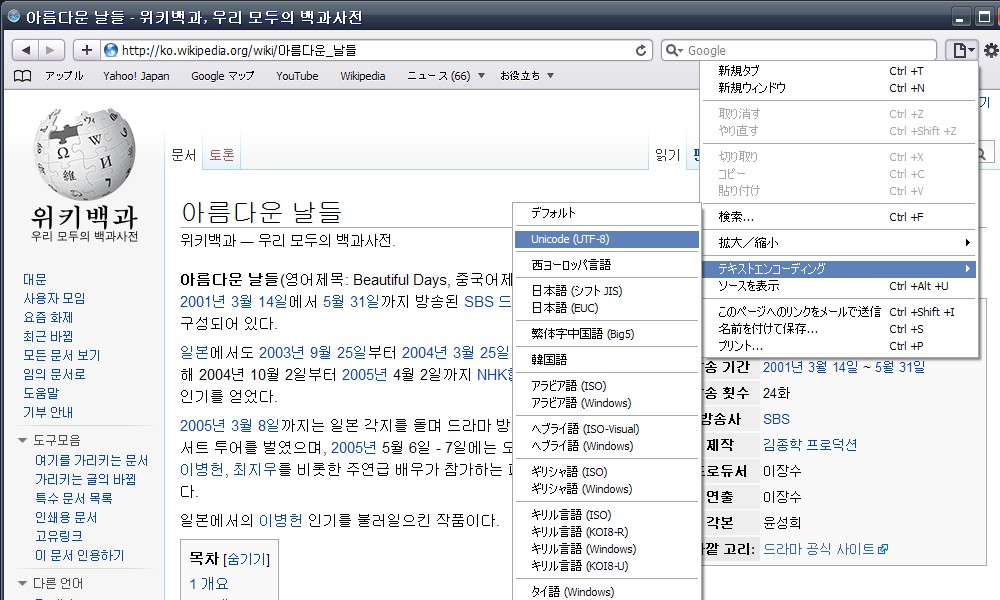The height and width of the screenshot is (600, 1000).
Task: Open 사용자 모임 sidebar link
Action: click(x=54, y=298)
